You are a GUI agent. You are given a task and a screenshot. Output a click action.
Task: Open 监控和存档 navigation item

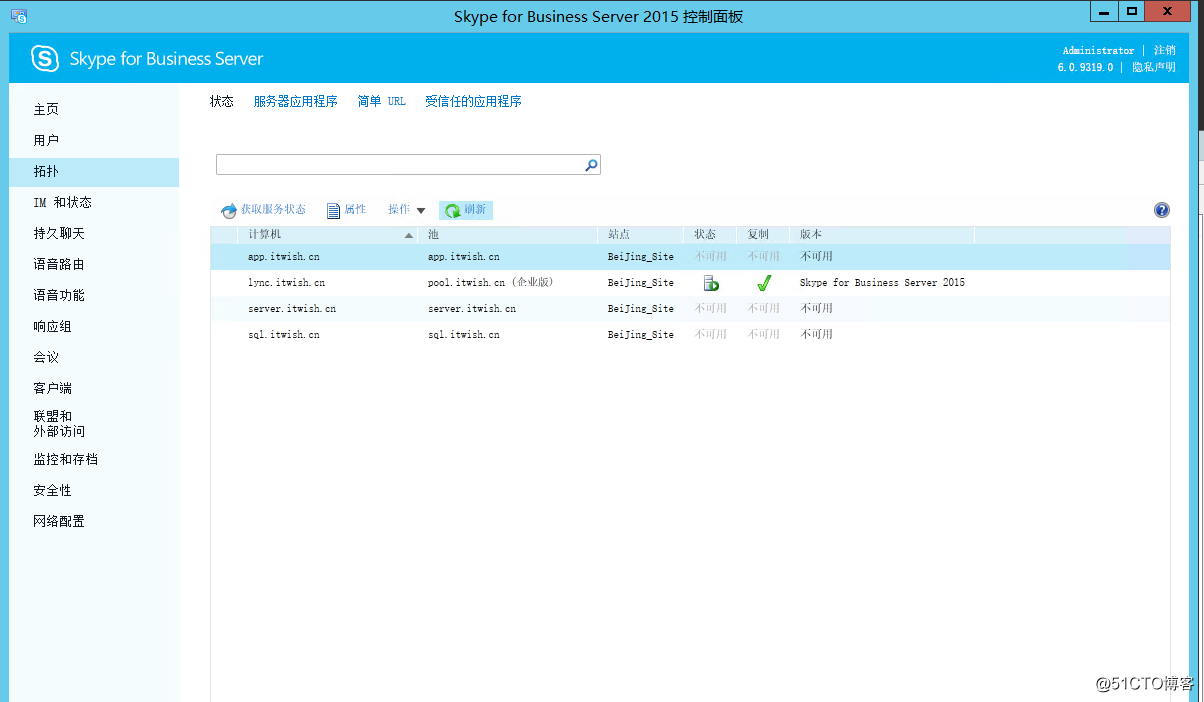point(94,460)
